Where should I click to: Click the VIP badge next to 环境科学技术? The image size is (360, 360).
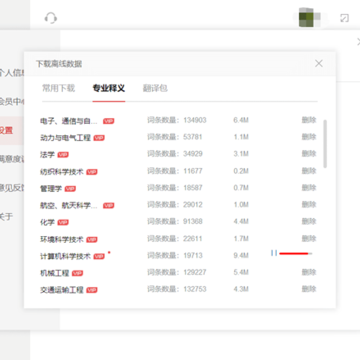92,239
